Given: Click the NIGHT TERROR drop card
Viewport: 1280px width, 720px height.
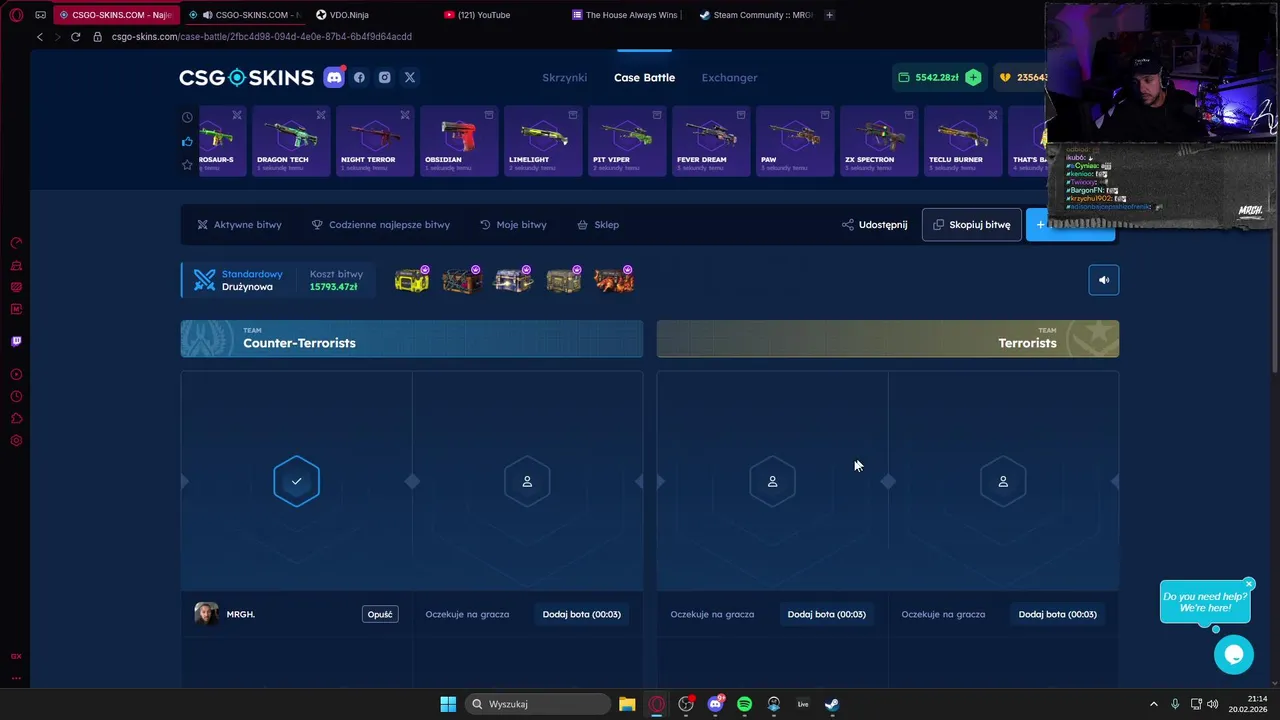Looking at the screenshot, I should point(375,141).
